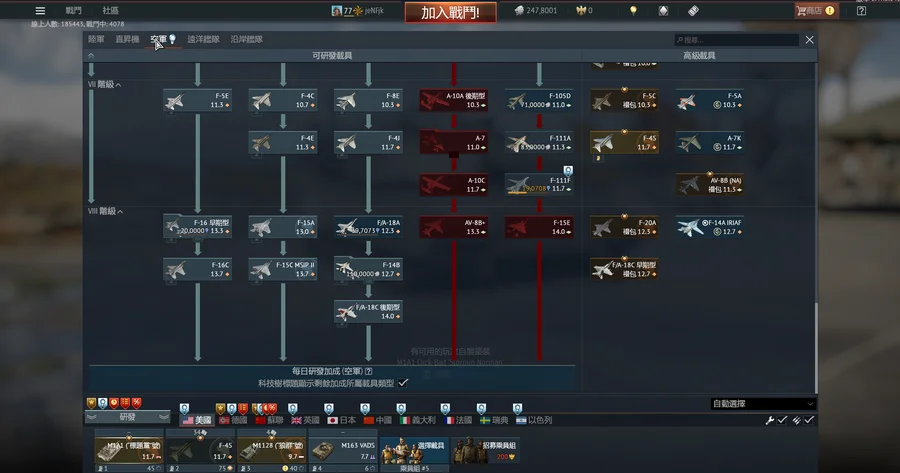The width and height of the screenshot is (900, 473).
Task: Select the 蘇聯 nation tab
Action: click(269, 420)
